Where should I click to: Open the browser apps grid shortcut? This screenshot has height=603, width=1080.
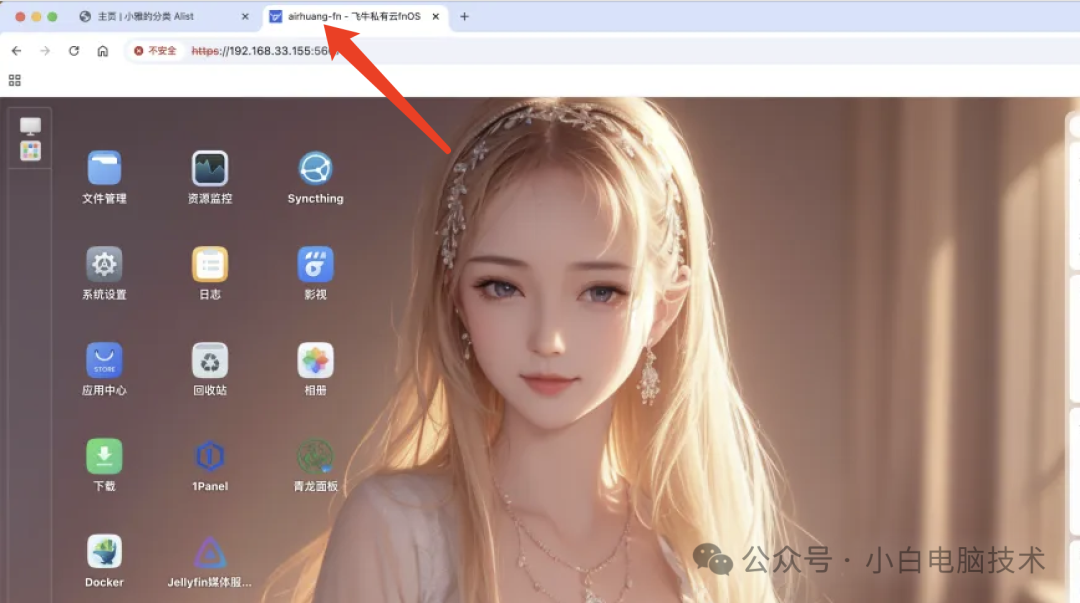[x=14, y=81]
